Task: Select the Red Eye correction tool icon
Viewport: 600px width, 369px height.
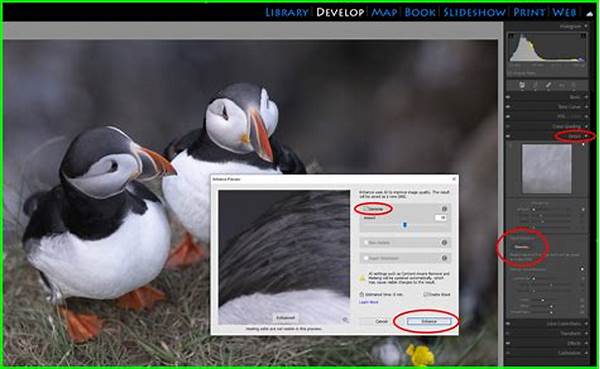Action: [561, 85]
